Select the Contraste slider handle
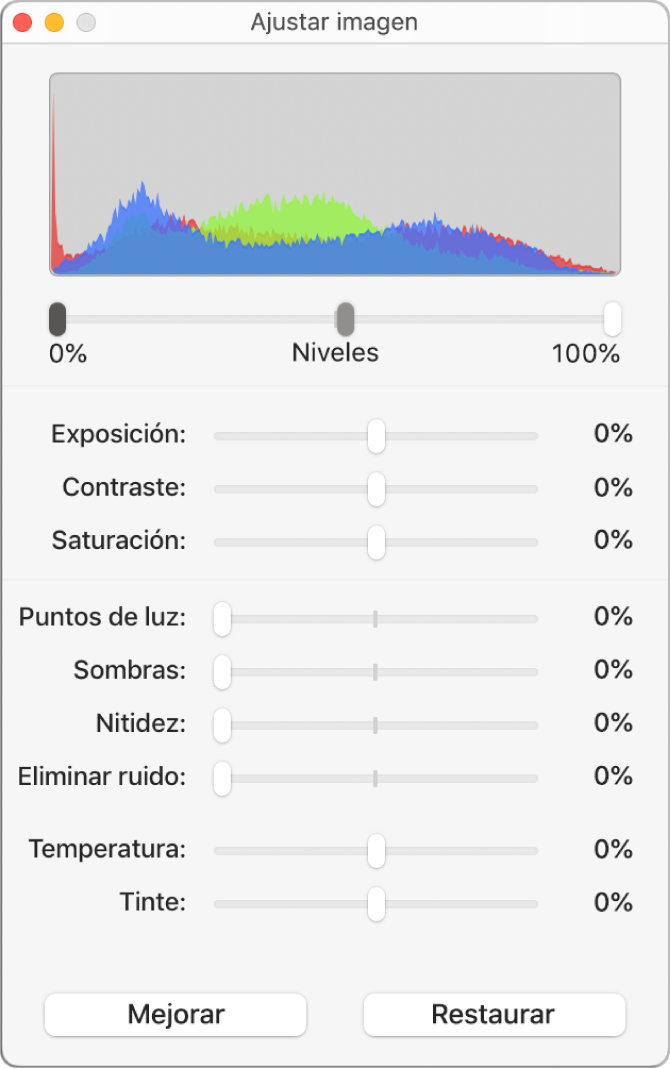This screenshot has height=1069, width=670. pyautogui.click(x=376, y=488)
